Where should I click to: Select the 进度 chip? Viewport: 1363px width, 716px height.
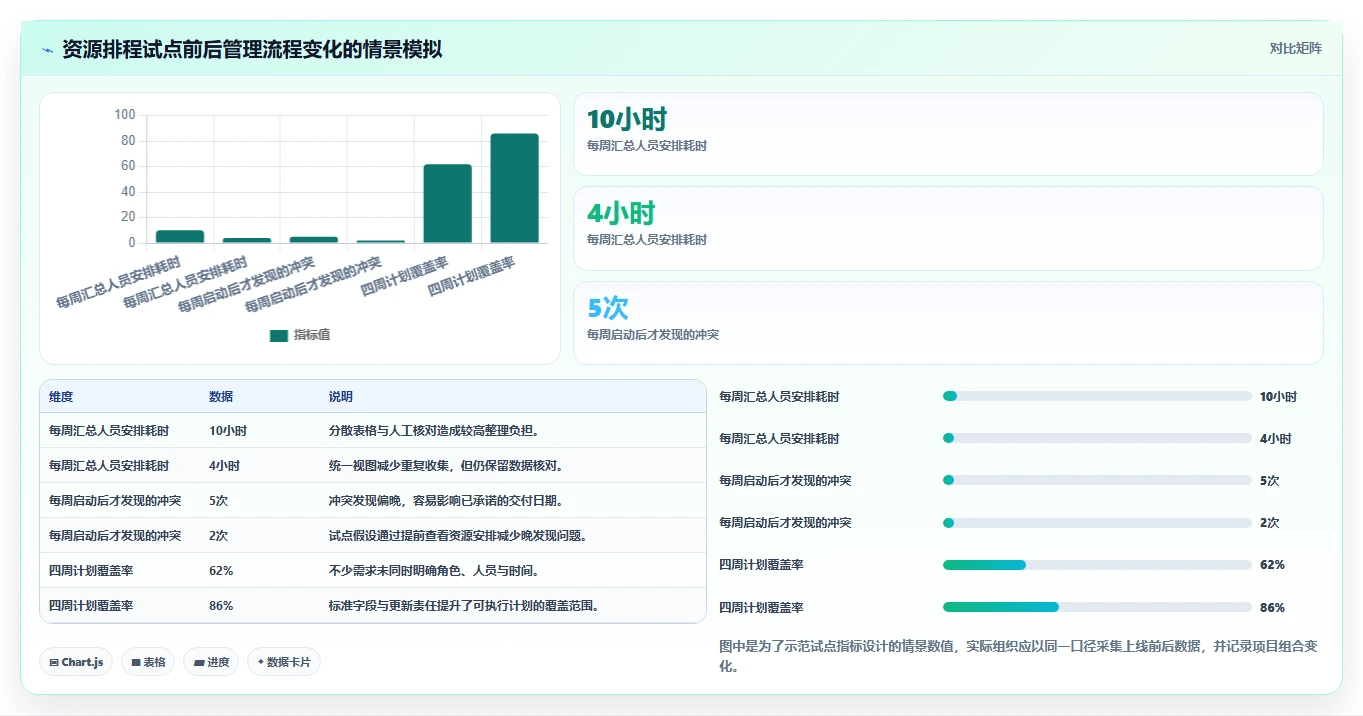tap(211, 662)
